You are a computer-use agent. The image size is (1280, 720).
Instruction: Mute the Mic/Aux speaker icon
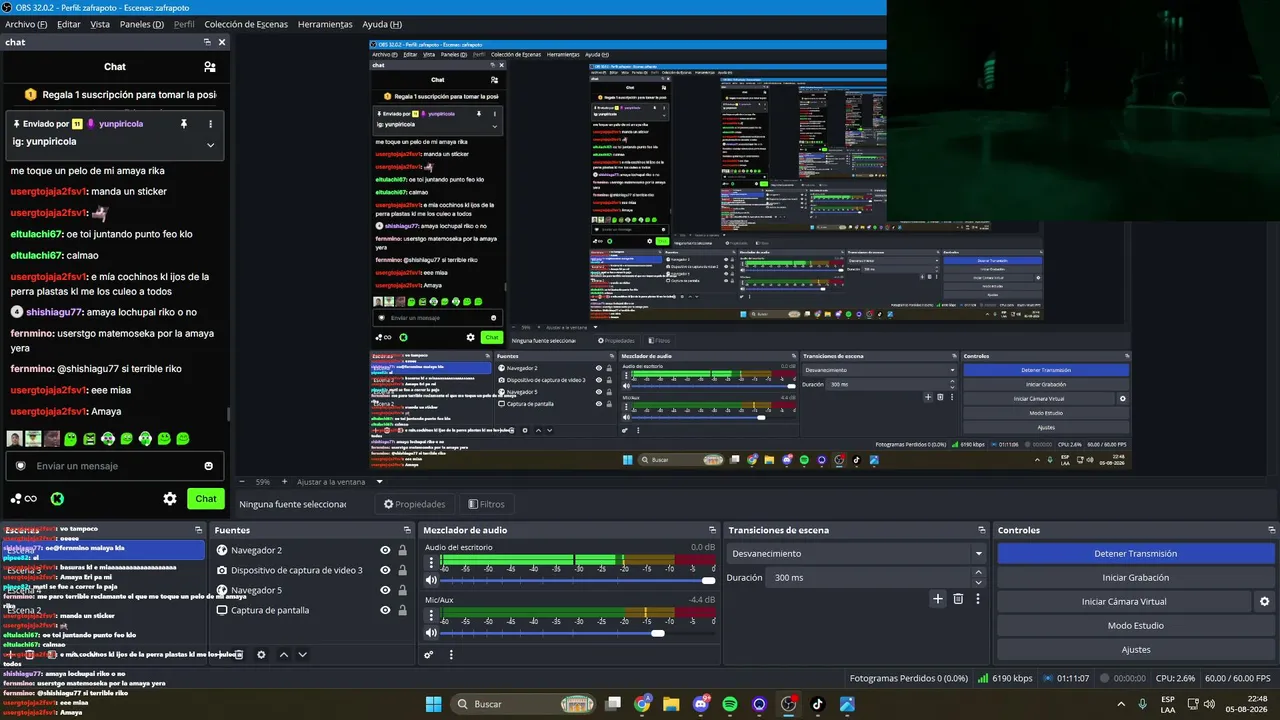pos(431,633)
